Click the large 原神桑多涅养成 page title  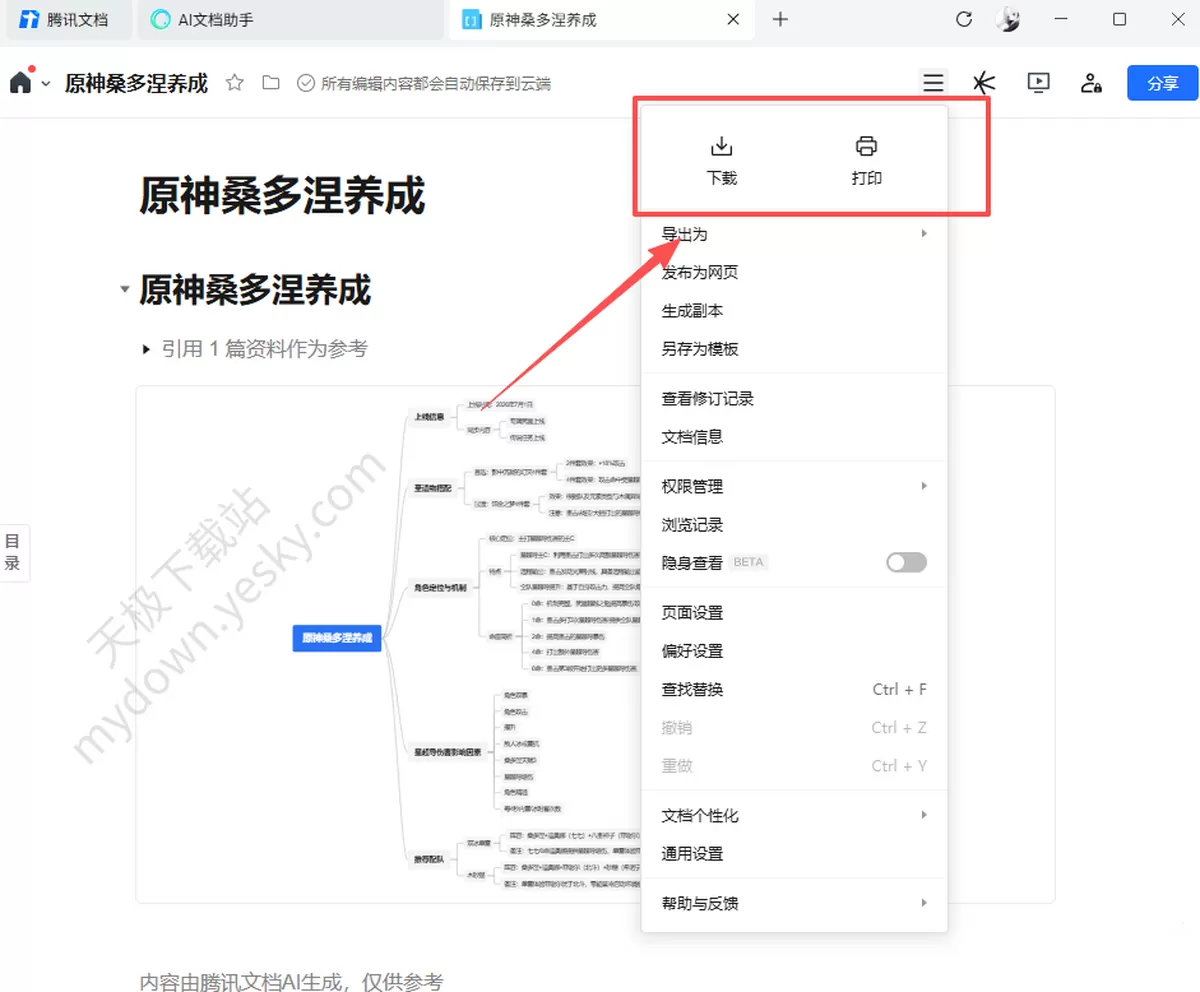(x=282, y=195)
